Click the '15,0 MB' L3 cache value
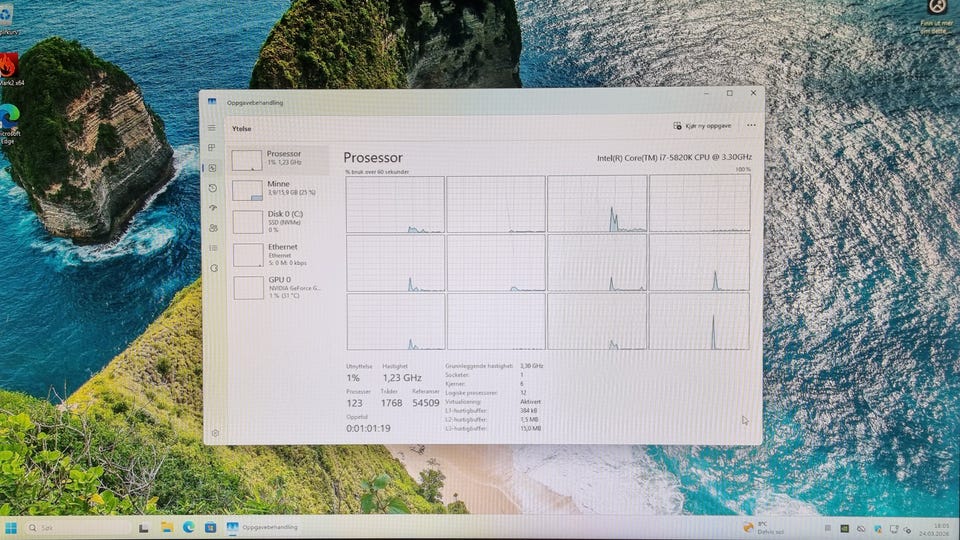 [x=530, y=429]
